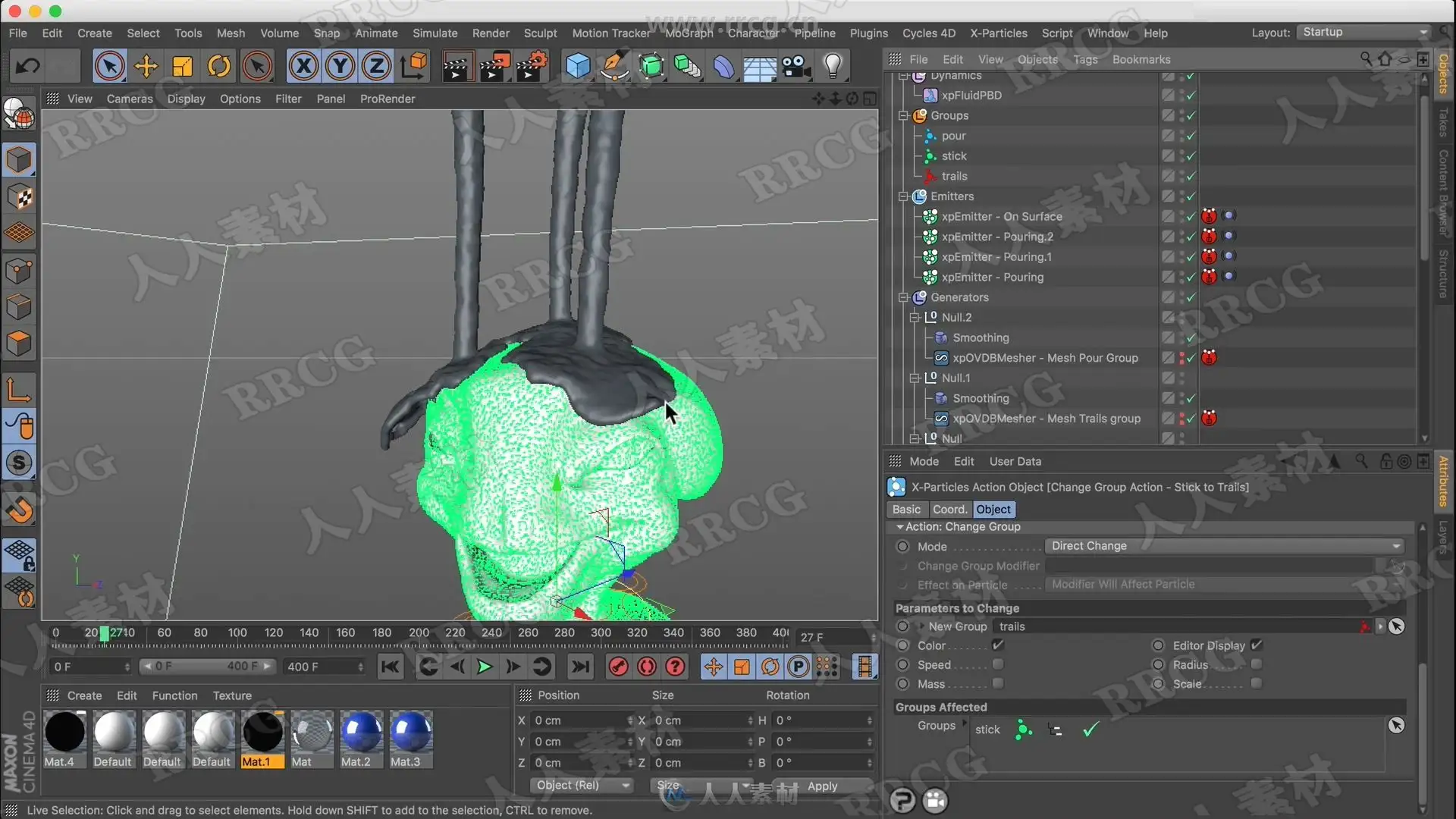Add a Cube primitive object

click(578, 67)
